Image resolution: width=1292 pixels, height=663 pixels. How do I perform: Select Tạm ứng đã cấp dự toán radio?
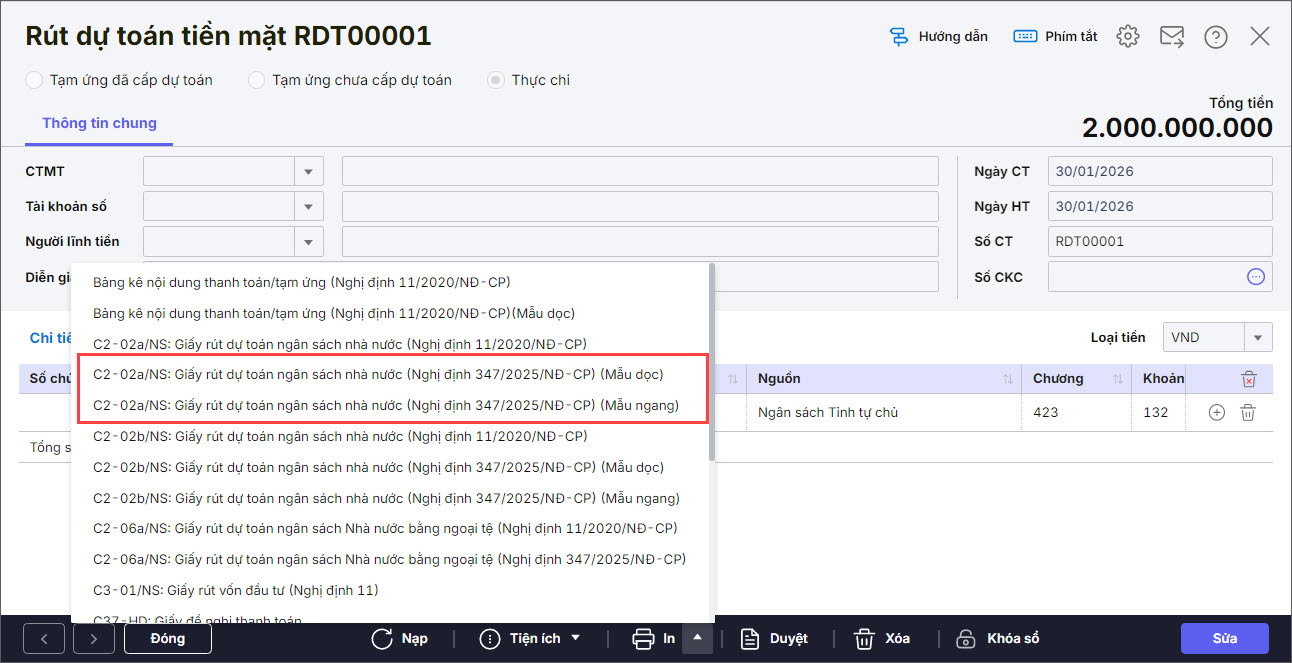[35, 80]
